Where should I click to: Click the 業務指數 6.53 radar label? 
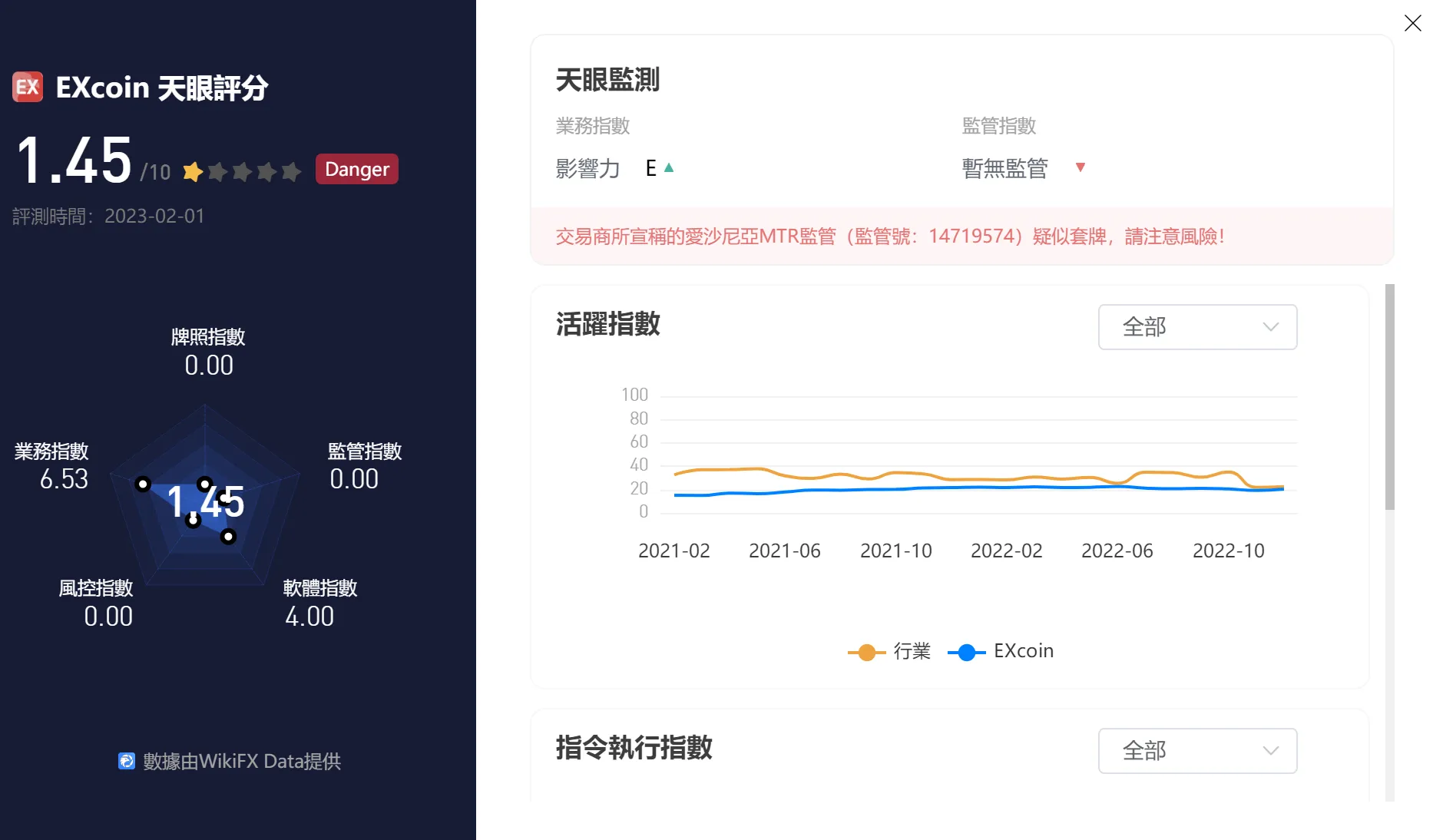click(51, 465)
